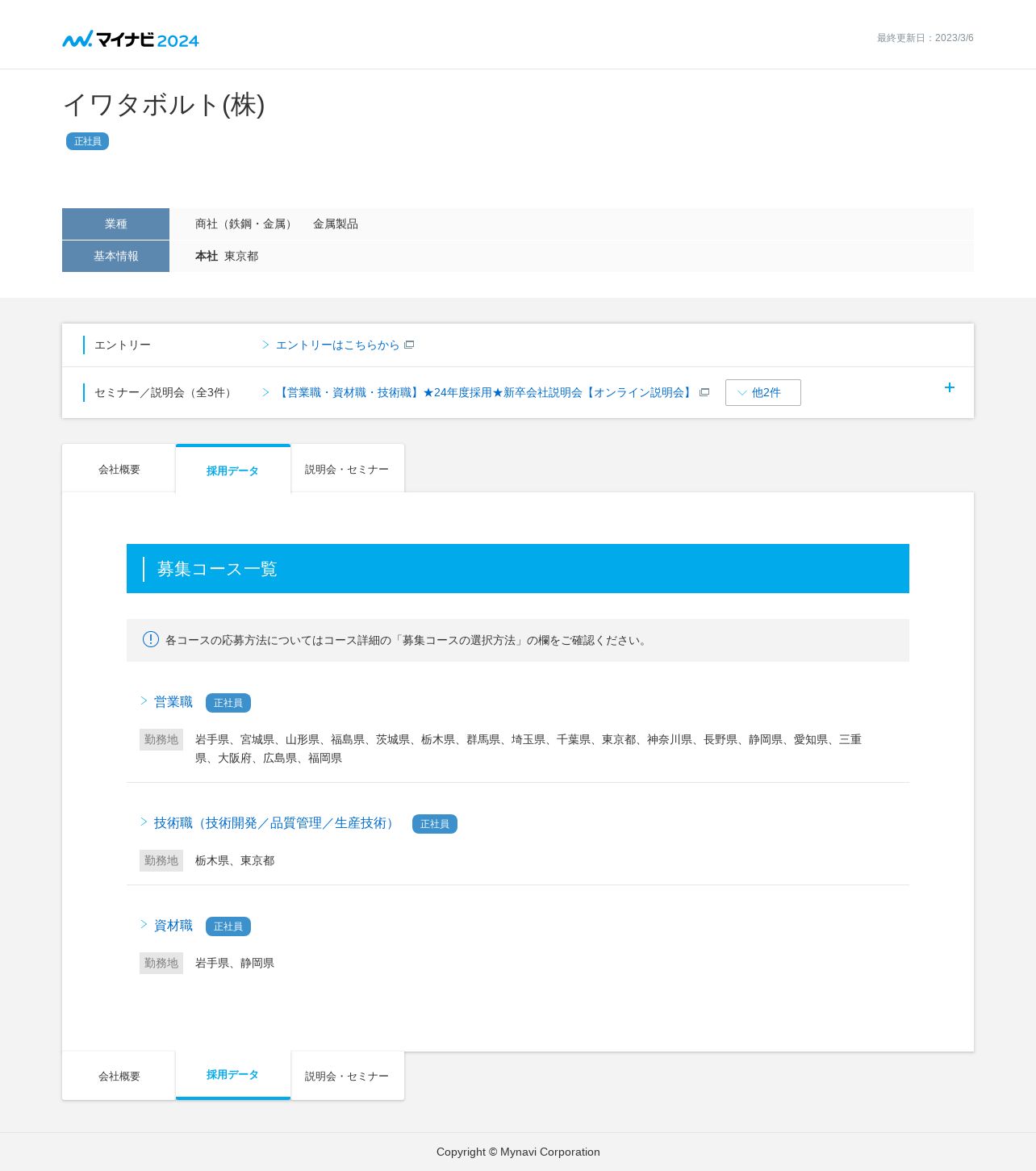The width and height of the screenshot is (1036, 1171).
Task: Open the 技術職(技術開発/品質管理/生産技術) course
Action: click(276, 823)
